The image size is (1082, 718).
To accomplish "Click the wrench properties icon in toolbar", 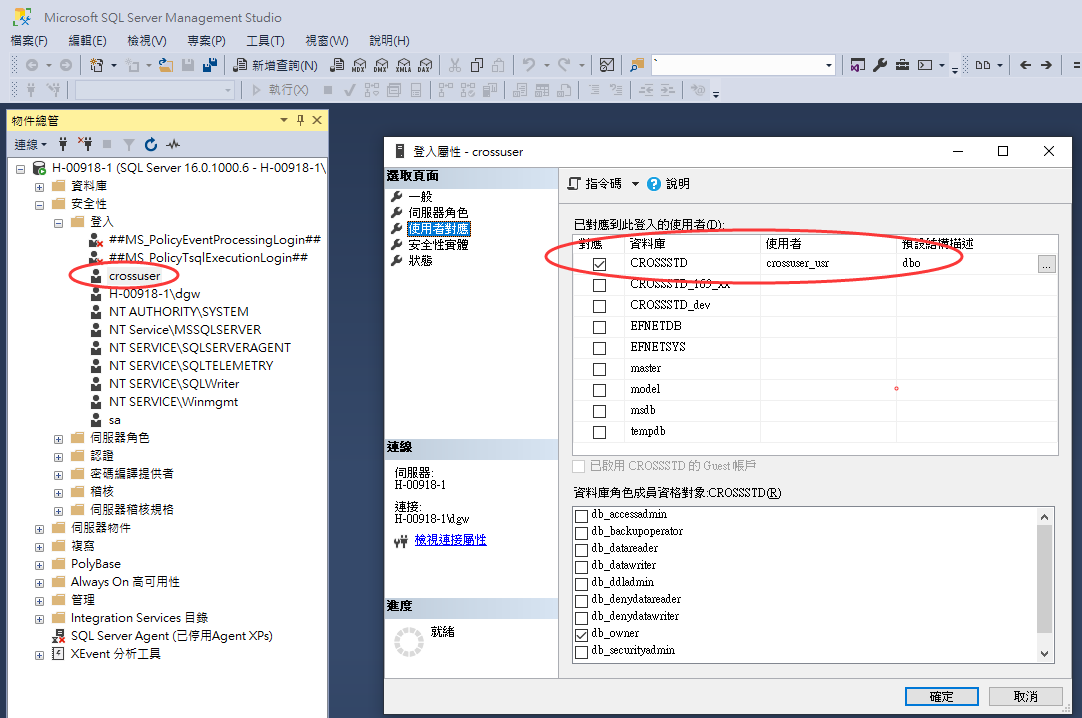I will 880,65.
